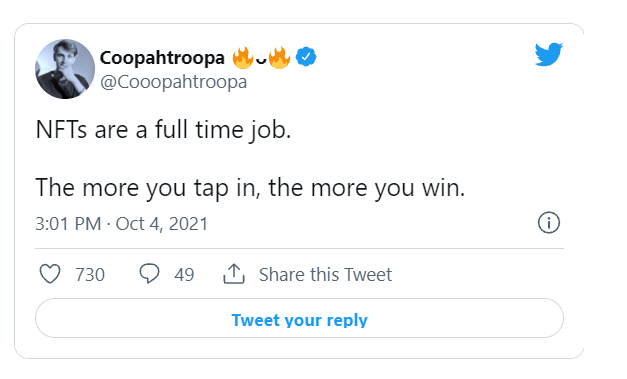627x379 pixels.
Task: Click the Coopahtroopa display name
Action: [162, 58]
